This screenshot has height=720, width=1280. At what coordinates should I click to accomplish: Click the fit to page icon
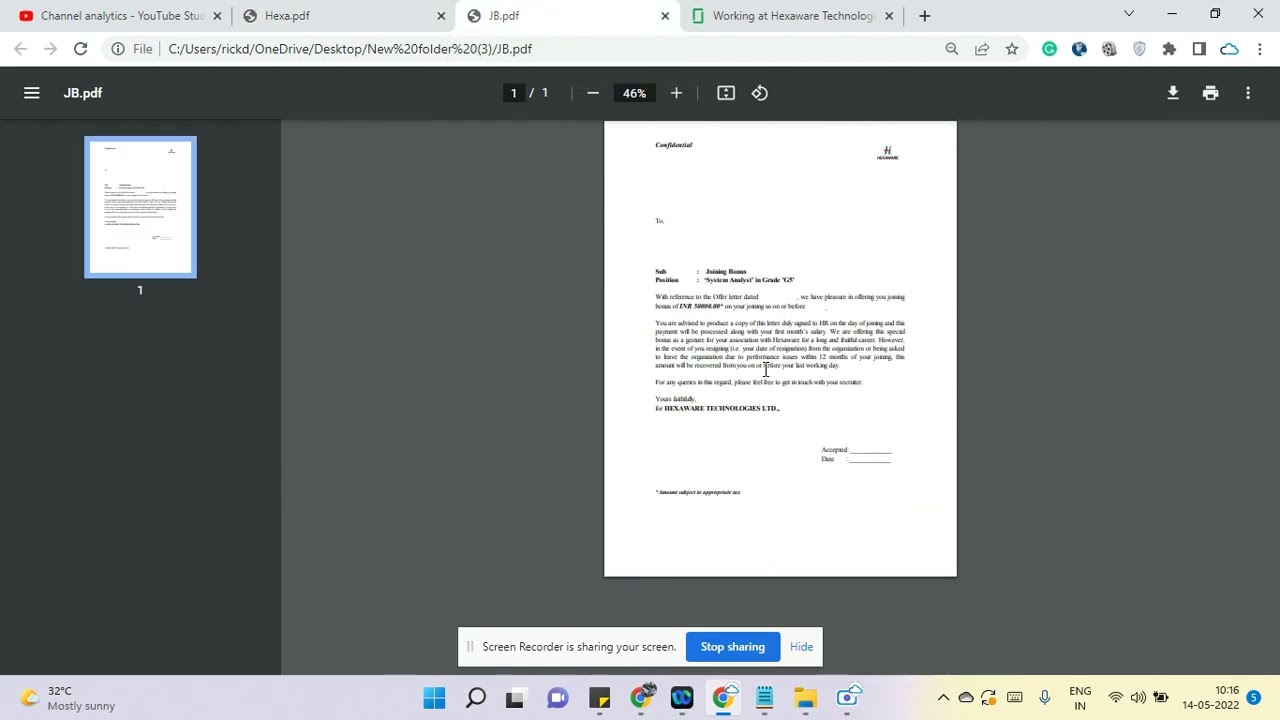click(x=726, y=93)
